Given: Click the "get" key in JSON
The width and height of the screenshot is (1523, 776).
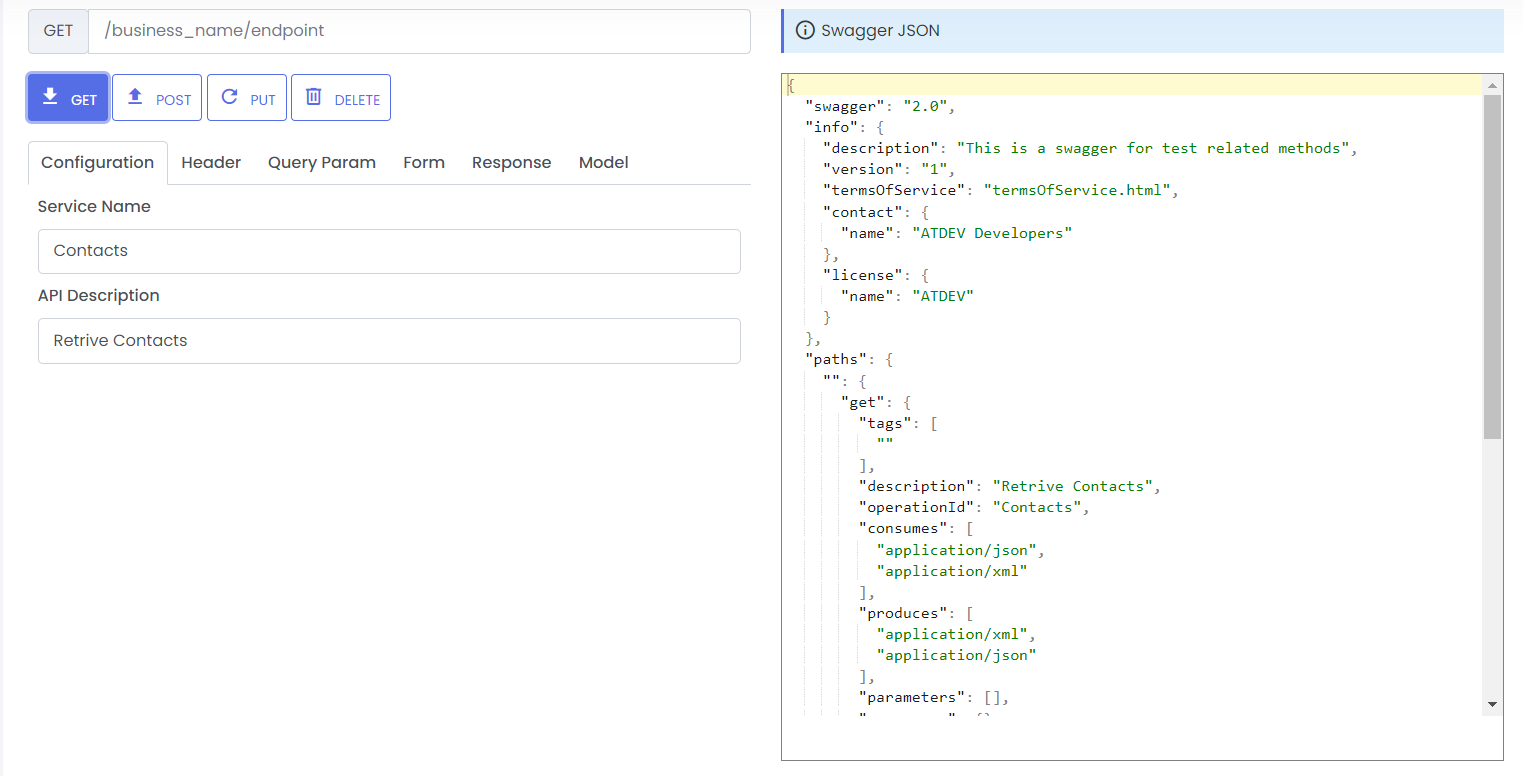Looking at the screenshot, I should tap(863, 402).
